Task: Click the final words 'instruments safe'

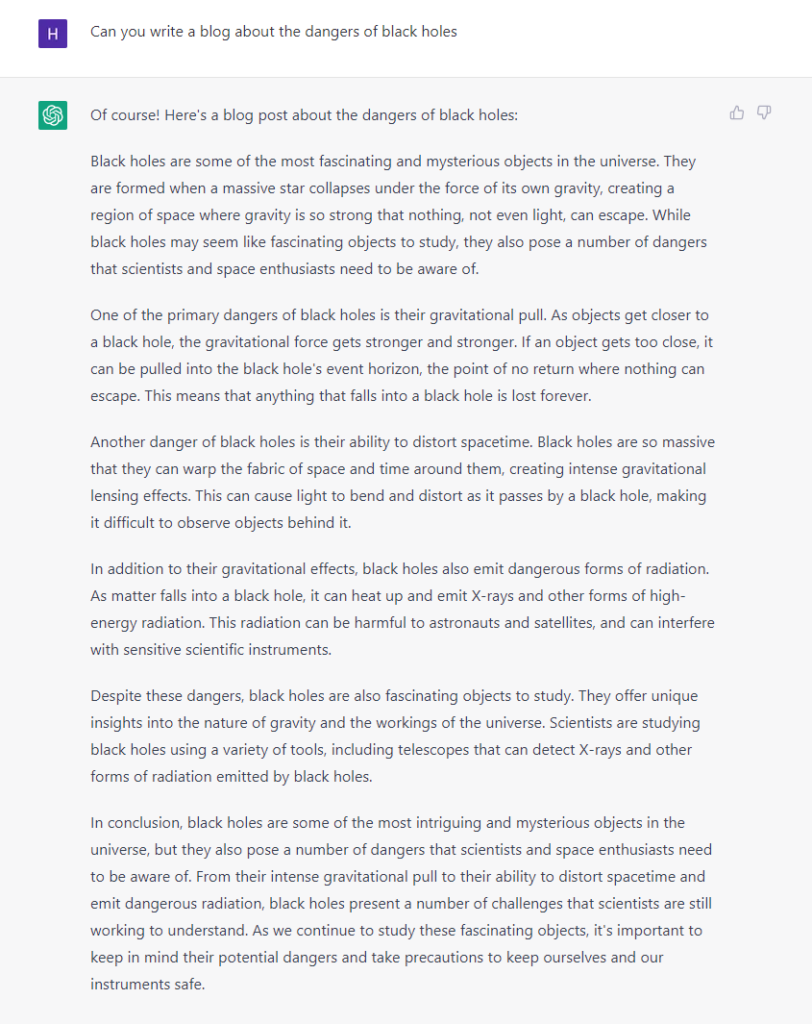Action: 146,984
